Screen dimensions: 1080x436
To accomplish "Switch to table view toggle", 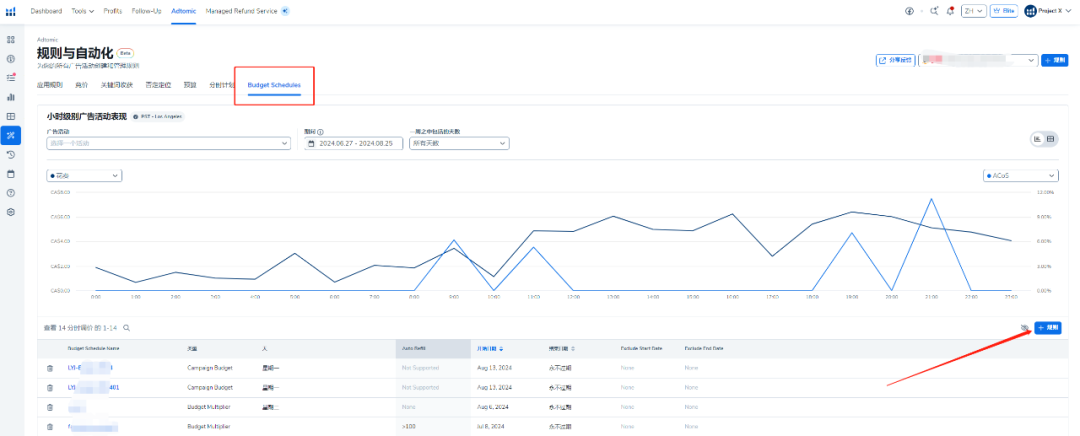I will [1050, 138].
